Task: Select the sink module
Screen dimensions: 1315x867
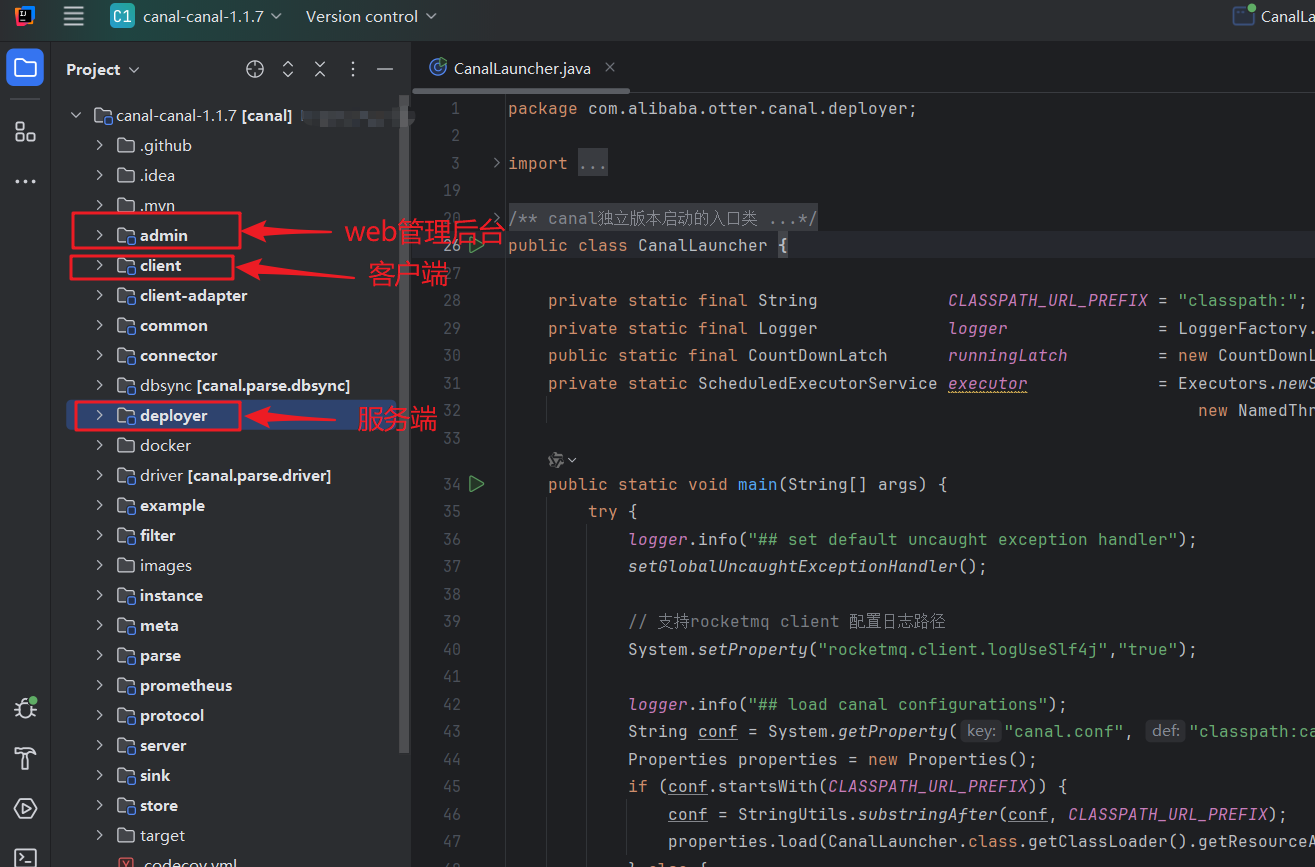Action: point(155,775)
